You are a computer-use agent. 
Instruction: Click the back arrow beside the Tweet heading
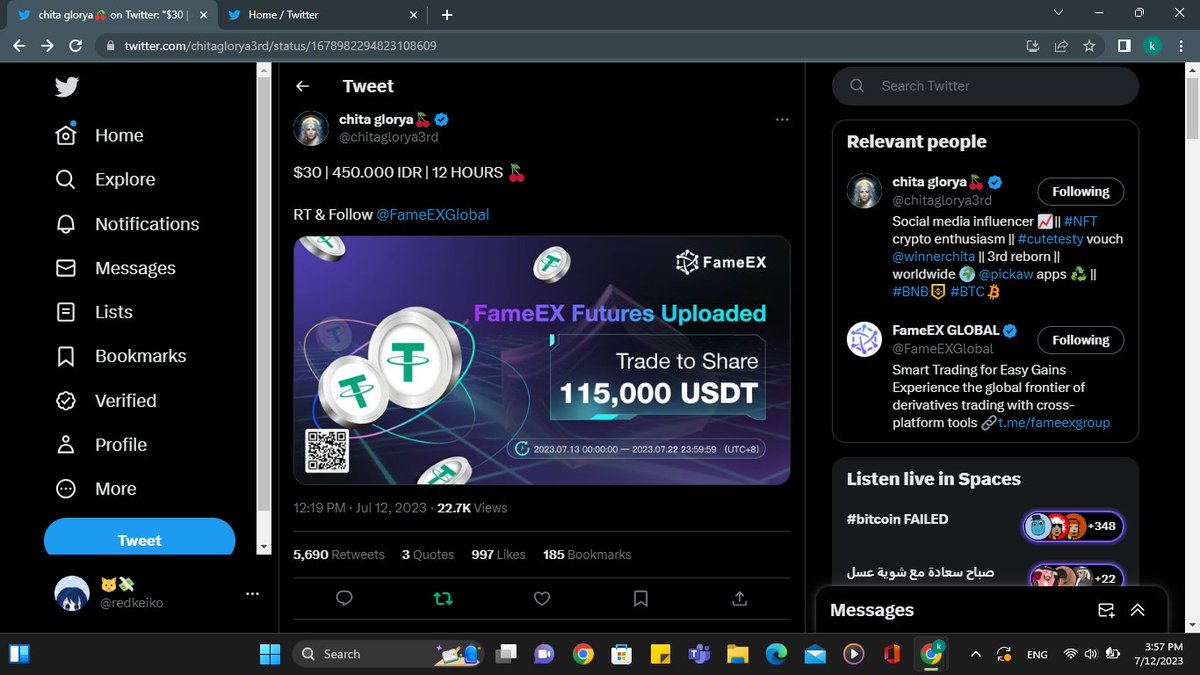pos(302,86)
